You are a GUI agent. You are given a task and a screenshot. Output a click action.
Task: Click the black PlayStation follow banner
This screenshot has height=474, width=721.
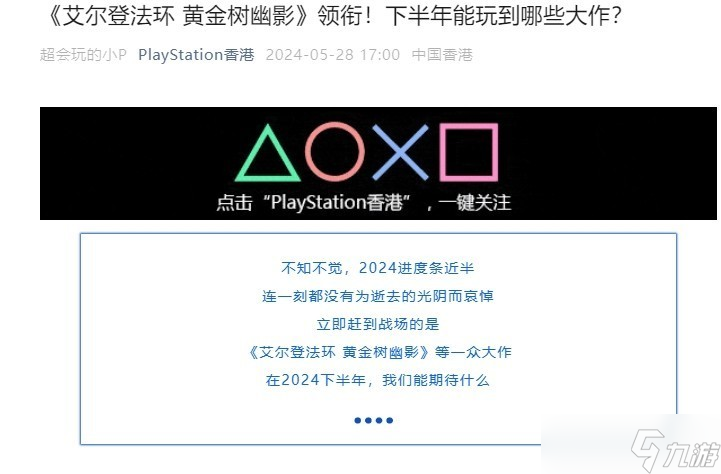(x=378, y=163)
